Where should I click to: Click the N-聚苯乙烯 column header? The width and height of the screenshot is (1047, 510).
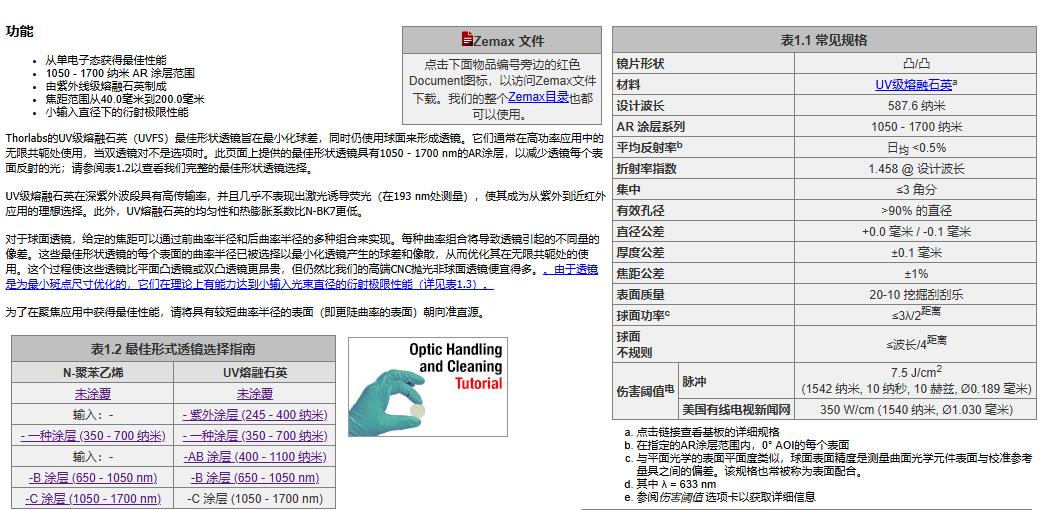click(x=92, y=373)
